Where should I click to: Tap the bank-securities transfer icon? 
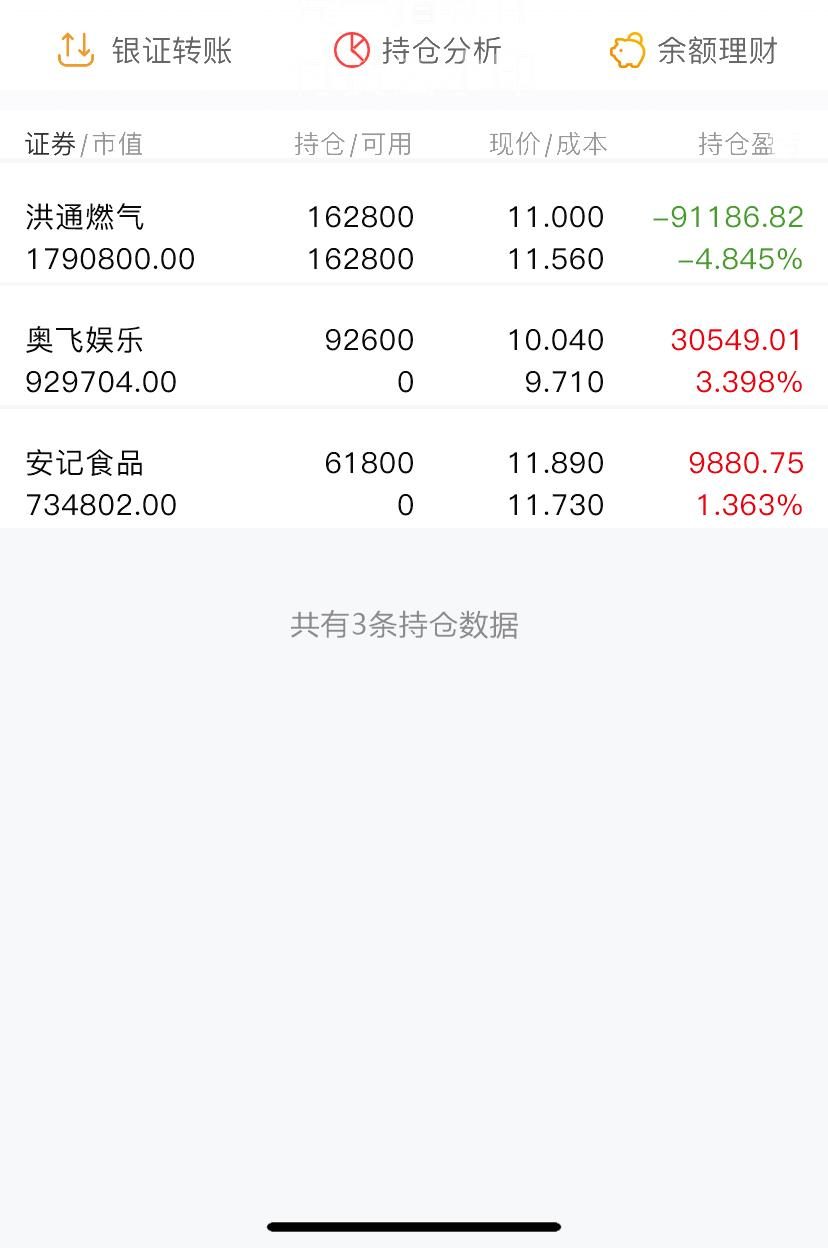(x=76, y=50)
